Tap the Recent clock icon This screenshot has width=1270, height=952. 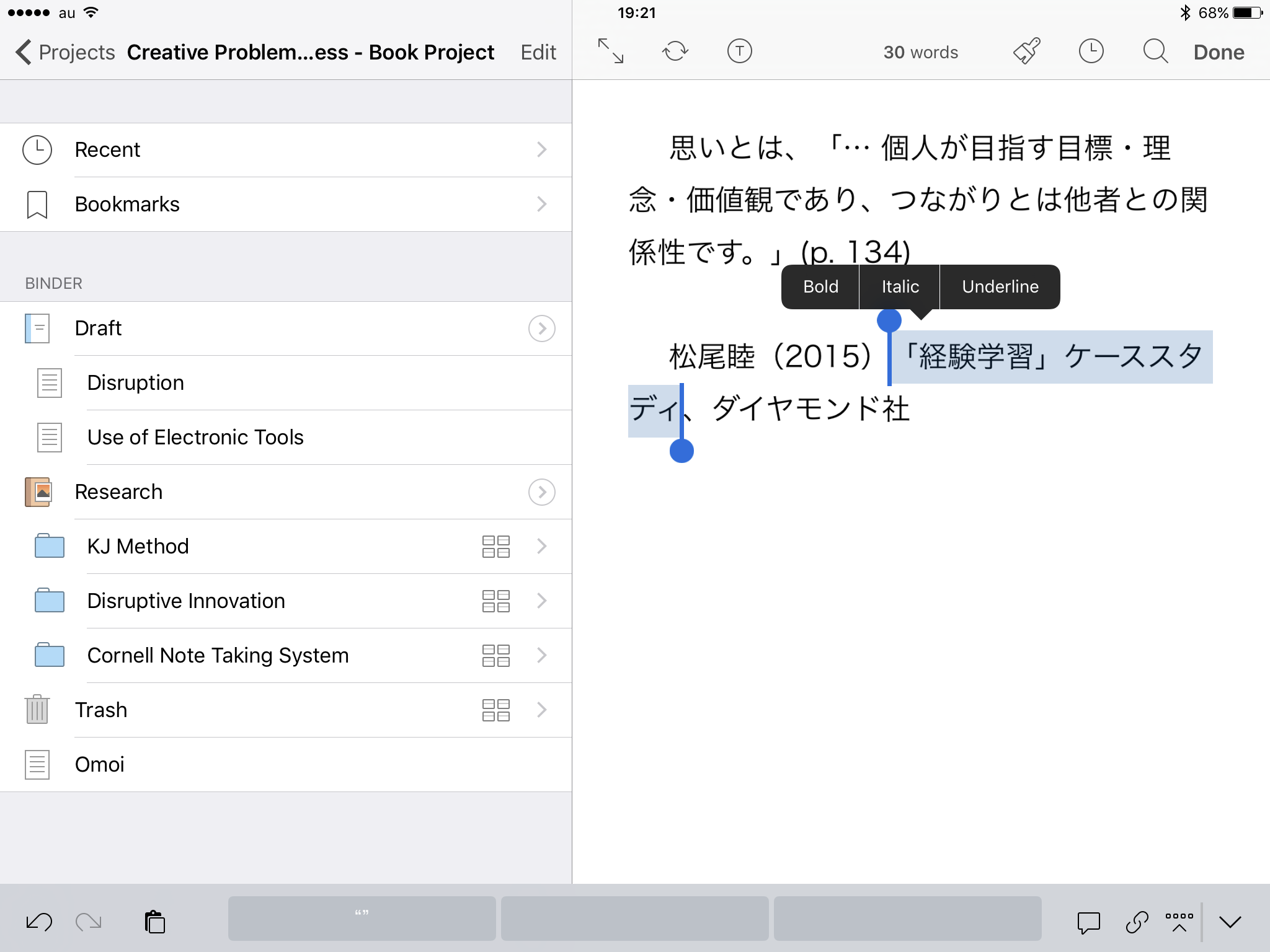[x=37, y=150]
